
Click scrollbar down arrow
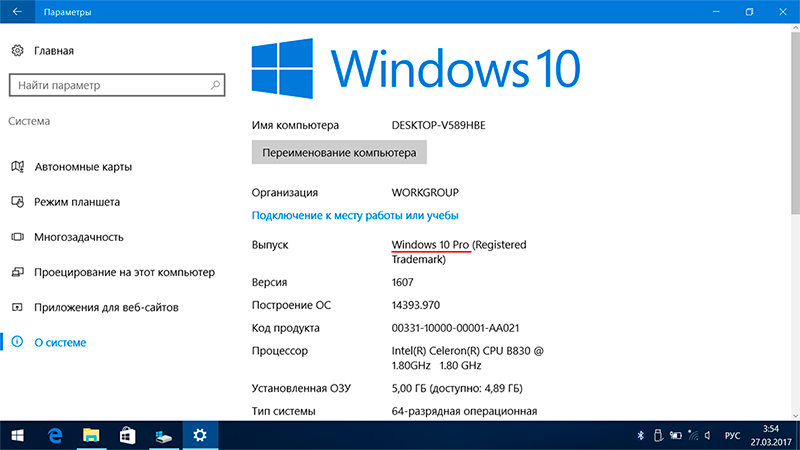coord(795,416)
